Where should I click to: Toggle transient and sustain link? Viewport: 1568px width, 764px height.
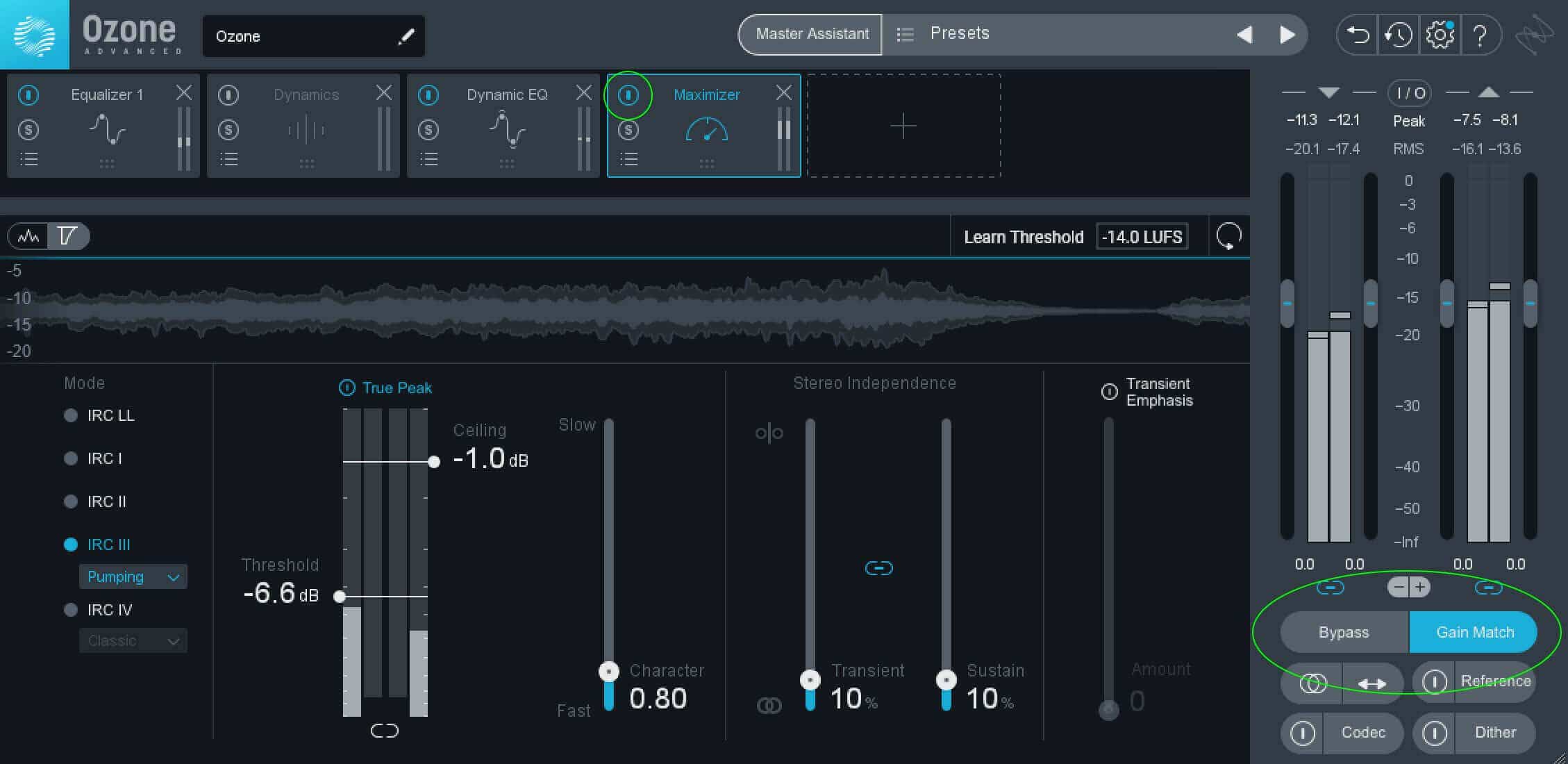pyautogui.click(x=878, y=569)
